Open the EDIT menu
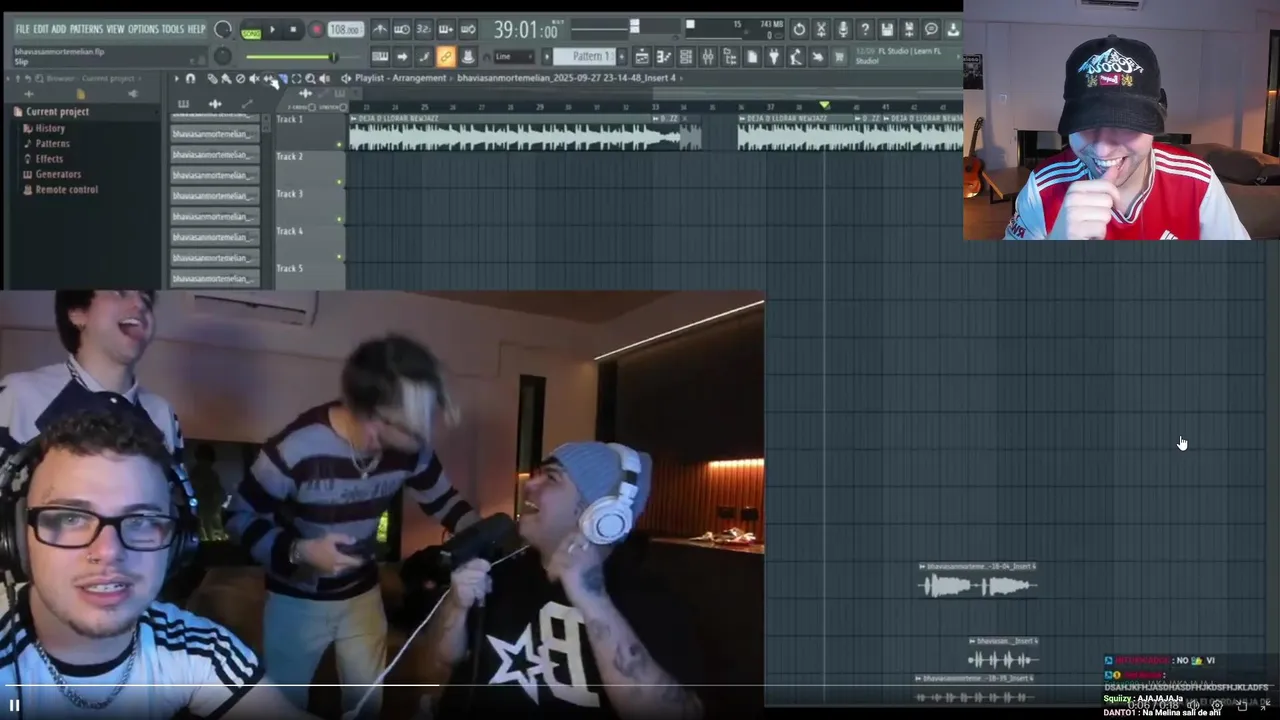Screen dimensions: 1280x720 41,29
